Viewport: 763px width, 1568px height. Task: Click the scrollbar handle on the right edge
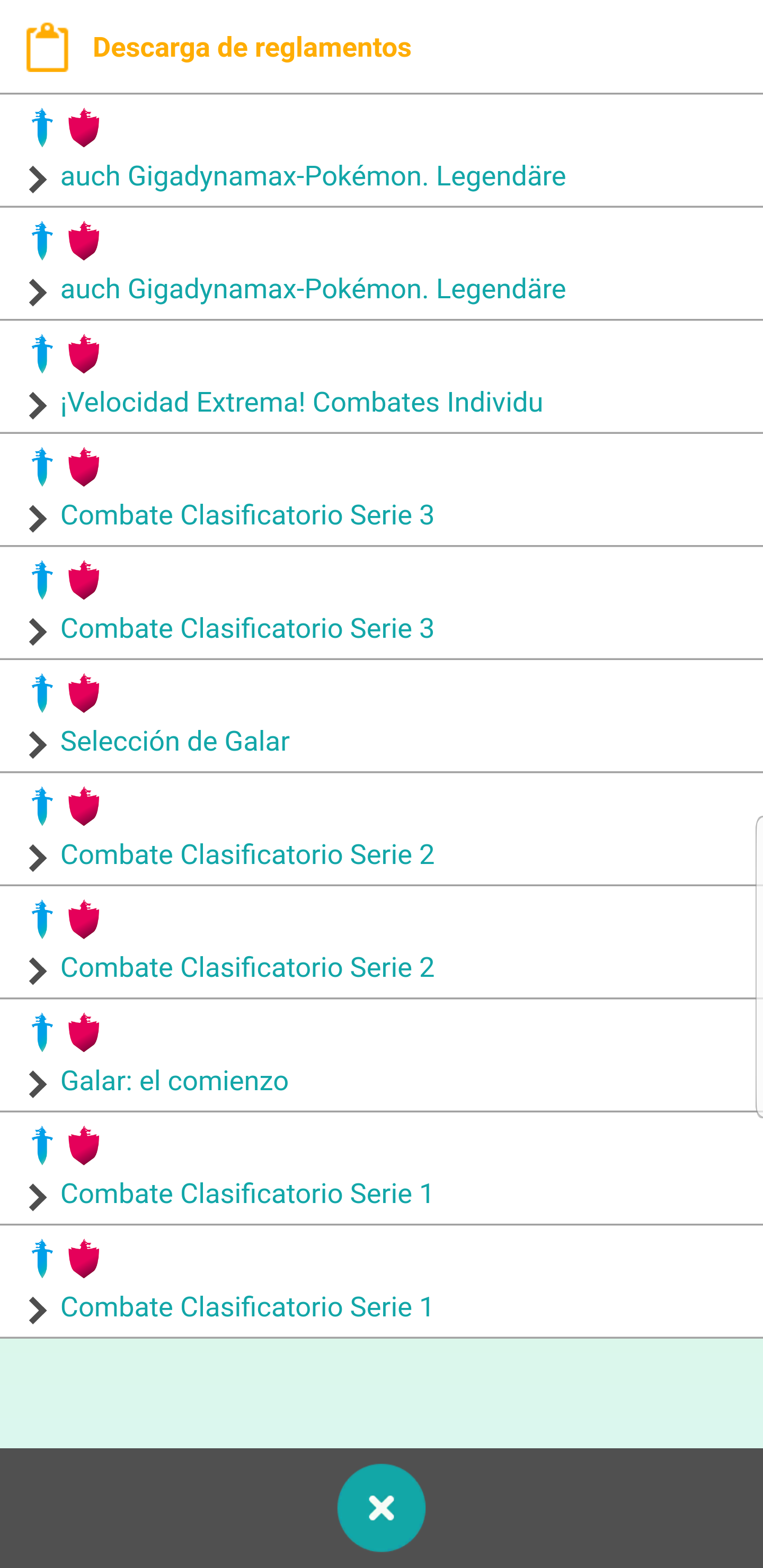(759, 967)
